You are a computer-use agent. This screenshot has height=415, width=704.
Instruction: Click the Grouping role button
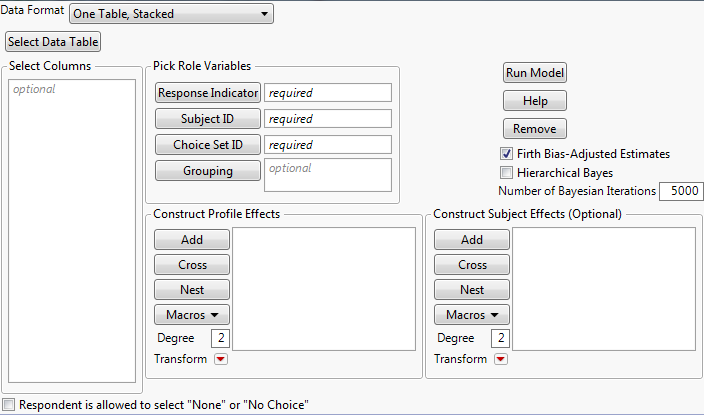[207, 171]
